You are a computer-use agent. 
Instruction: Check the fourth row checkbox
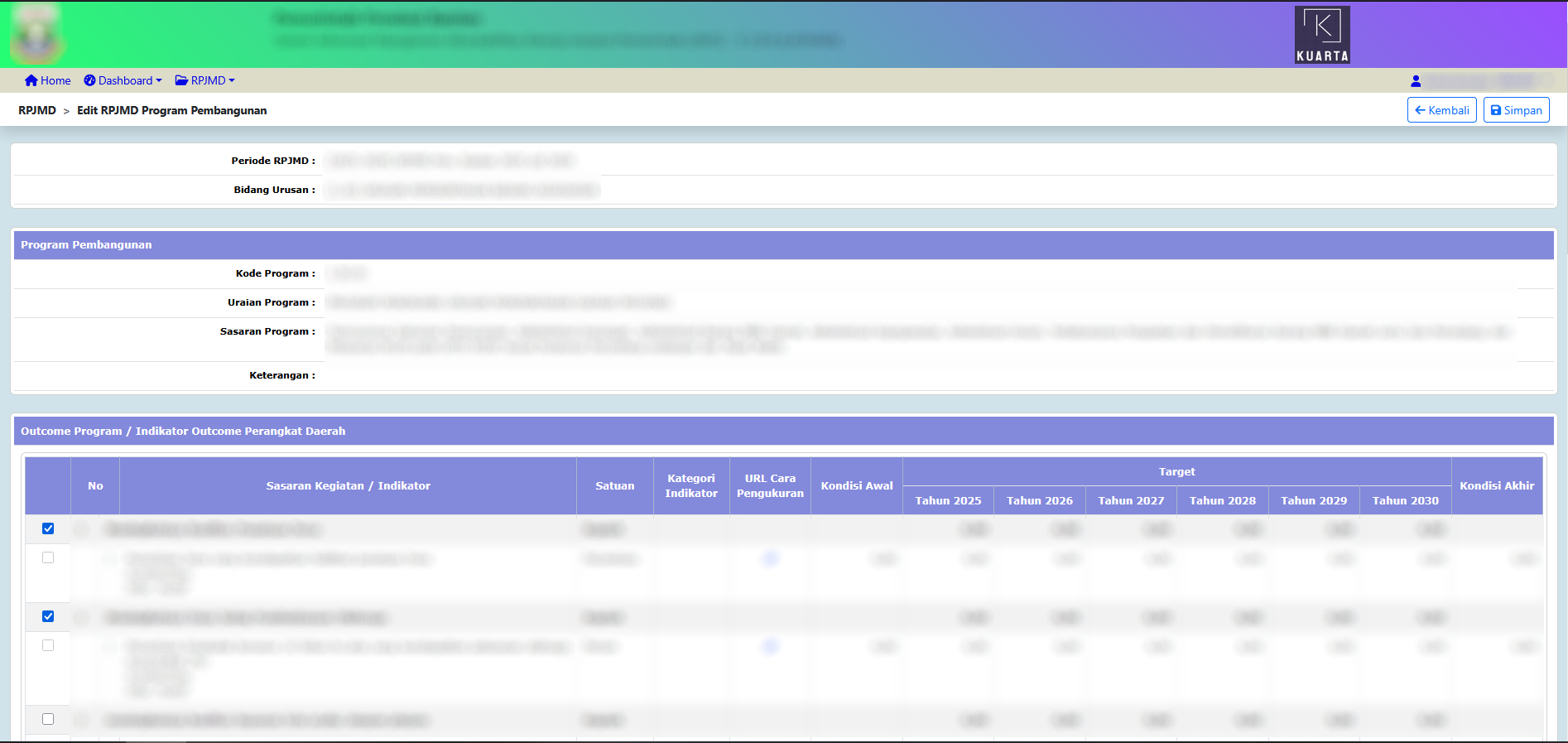[48, 645]
